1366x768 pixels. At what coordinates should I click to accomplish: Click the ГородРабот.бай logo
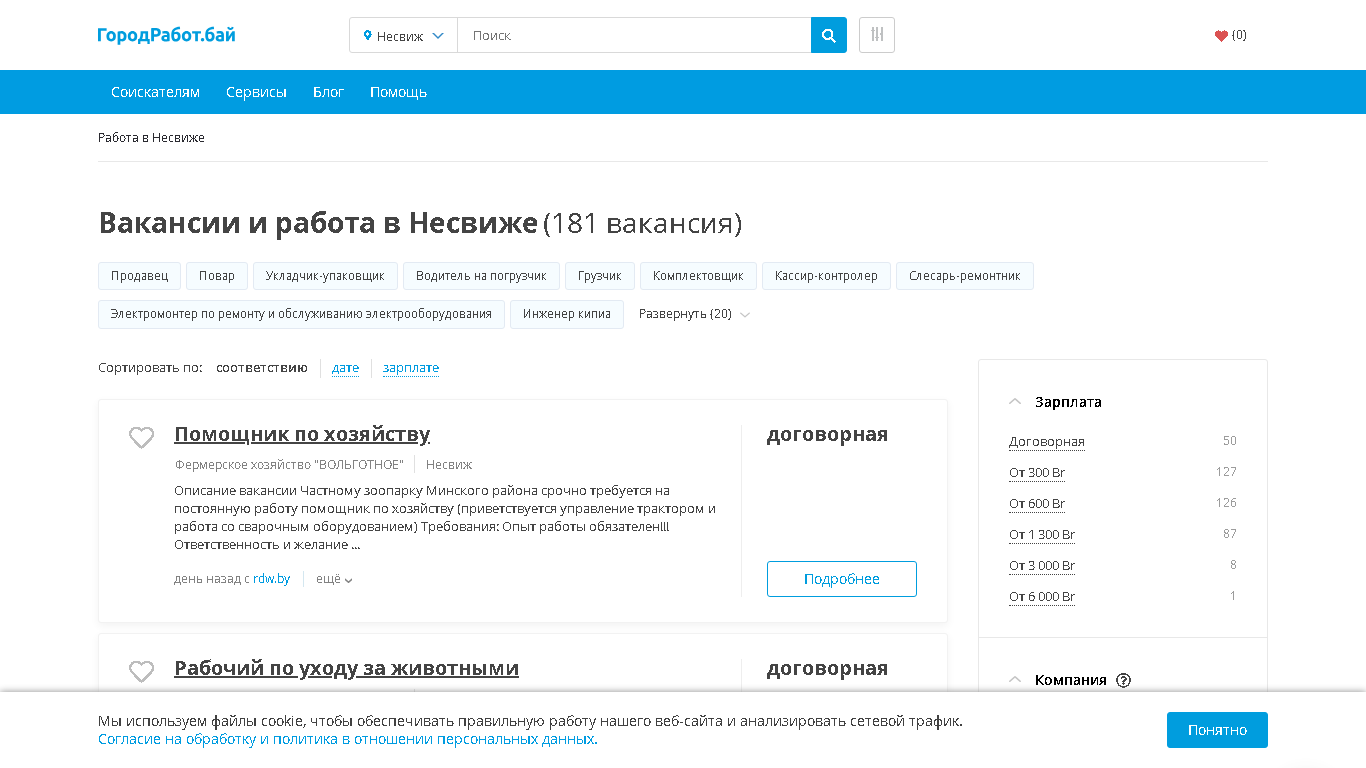pyautogui.click(x=167, y=35)
